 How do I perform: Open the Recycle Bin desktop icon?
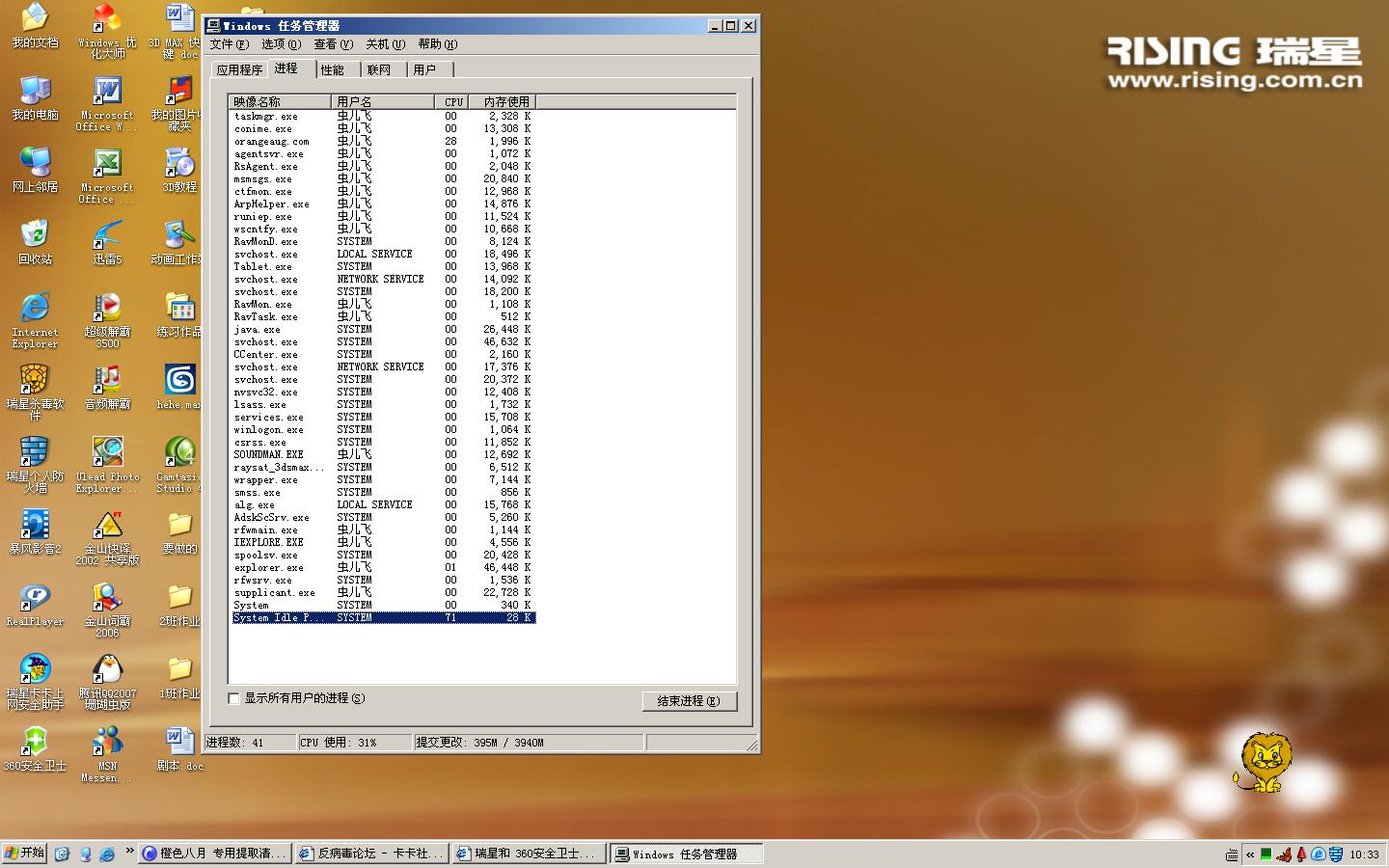coord(35,237)
